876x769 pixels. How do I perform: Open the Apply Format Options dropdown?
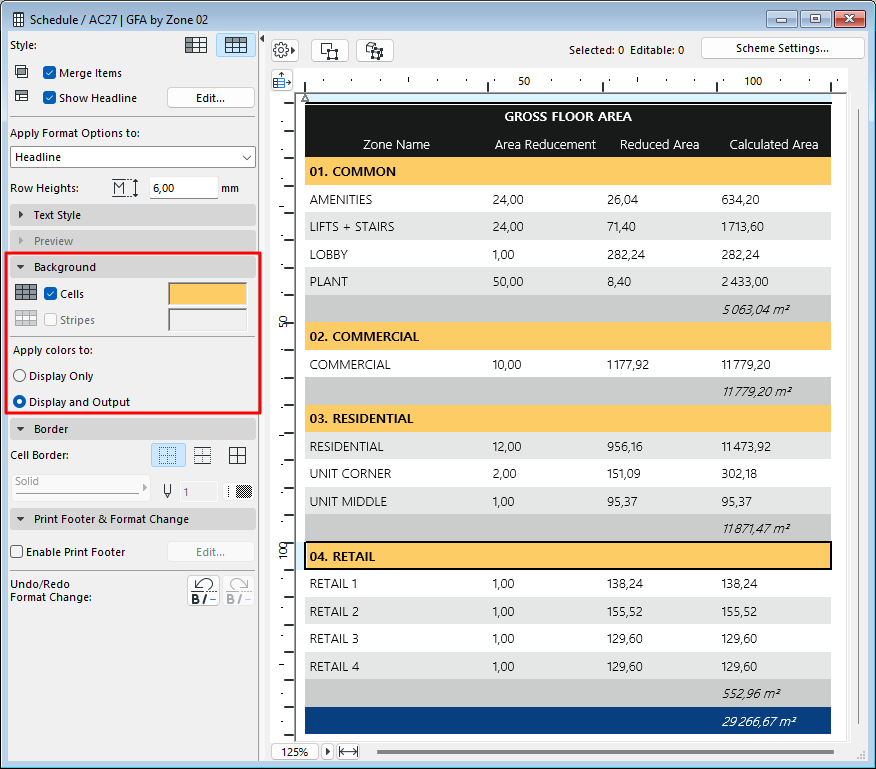pos(133,157)
